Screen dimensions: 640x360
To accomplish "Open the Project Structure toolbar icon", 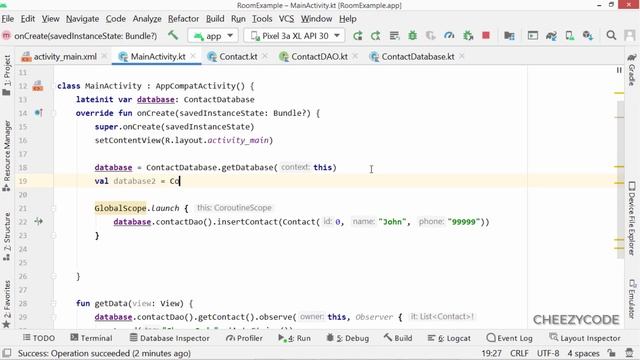I will 509,36.
